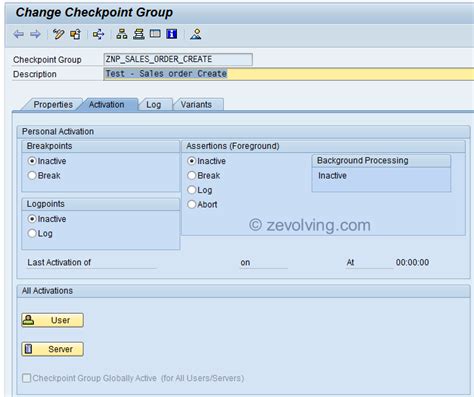Screen dimensions: 474x397
Task: Click the User activations button
Action: pyautogui.click(x=52, y=320)
